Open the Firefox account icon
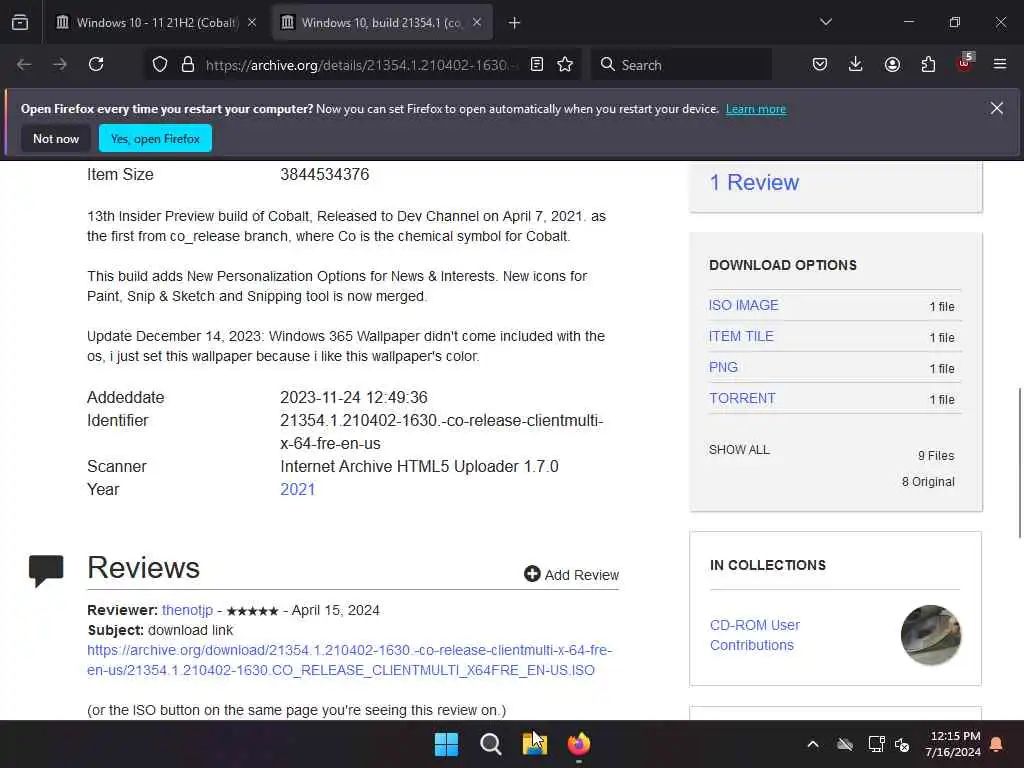The image size is (1024, 768). click(x=892, y=65)
